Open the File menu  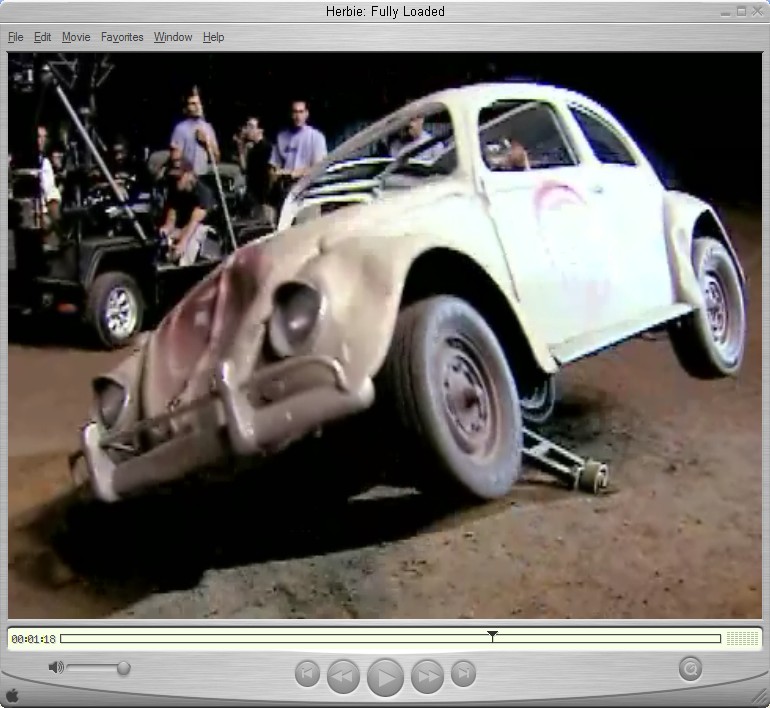point(16,37)
